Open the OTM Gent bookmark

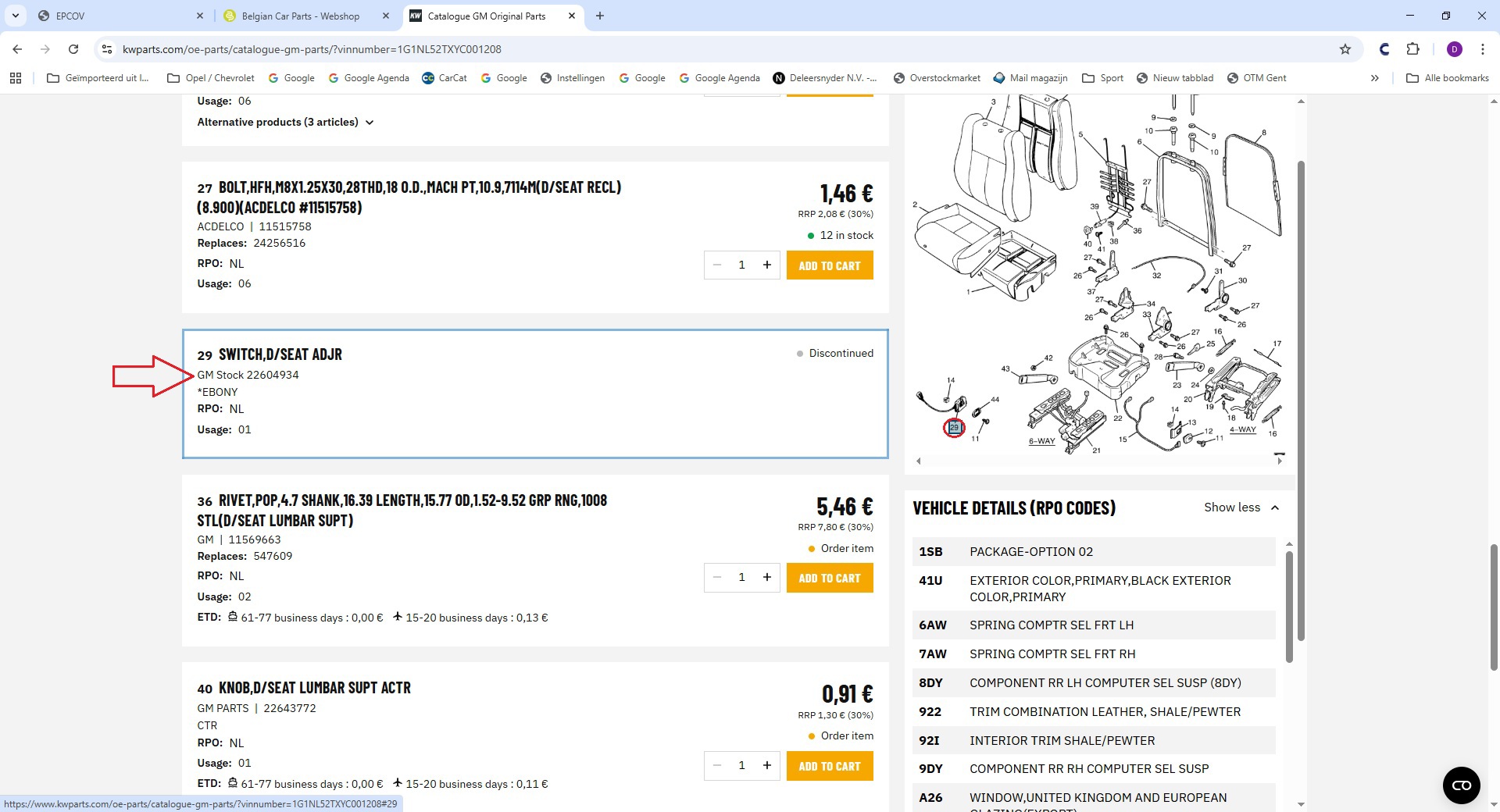coord(1256,78)
